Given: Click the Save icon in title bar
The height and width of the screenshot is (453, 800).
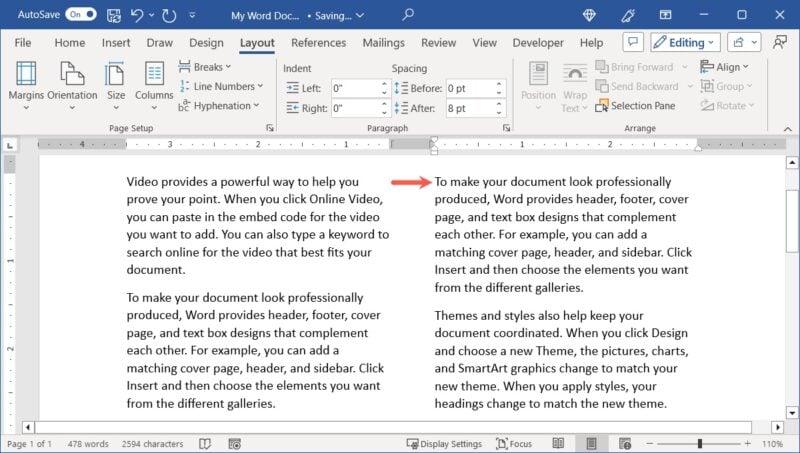Looking at the screenshot, I should (114, 15).
